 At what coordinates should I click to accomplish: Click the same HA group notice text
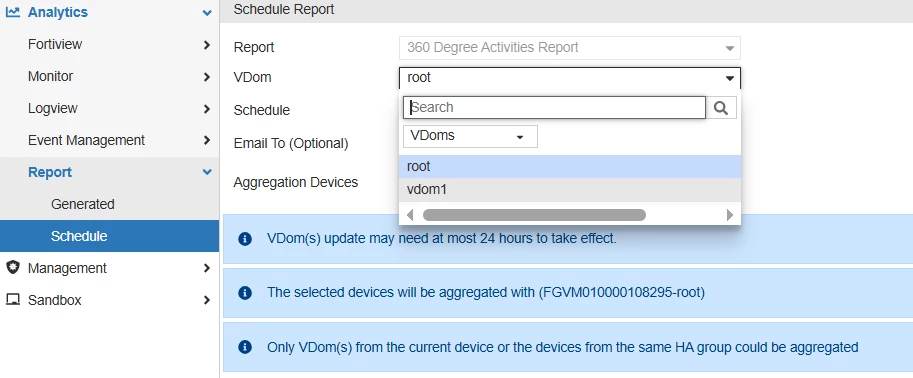[562, 348]
